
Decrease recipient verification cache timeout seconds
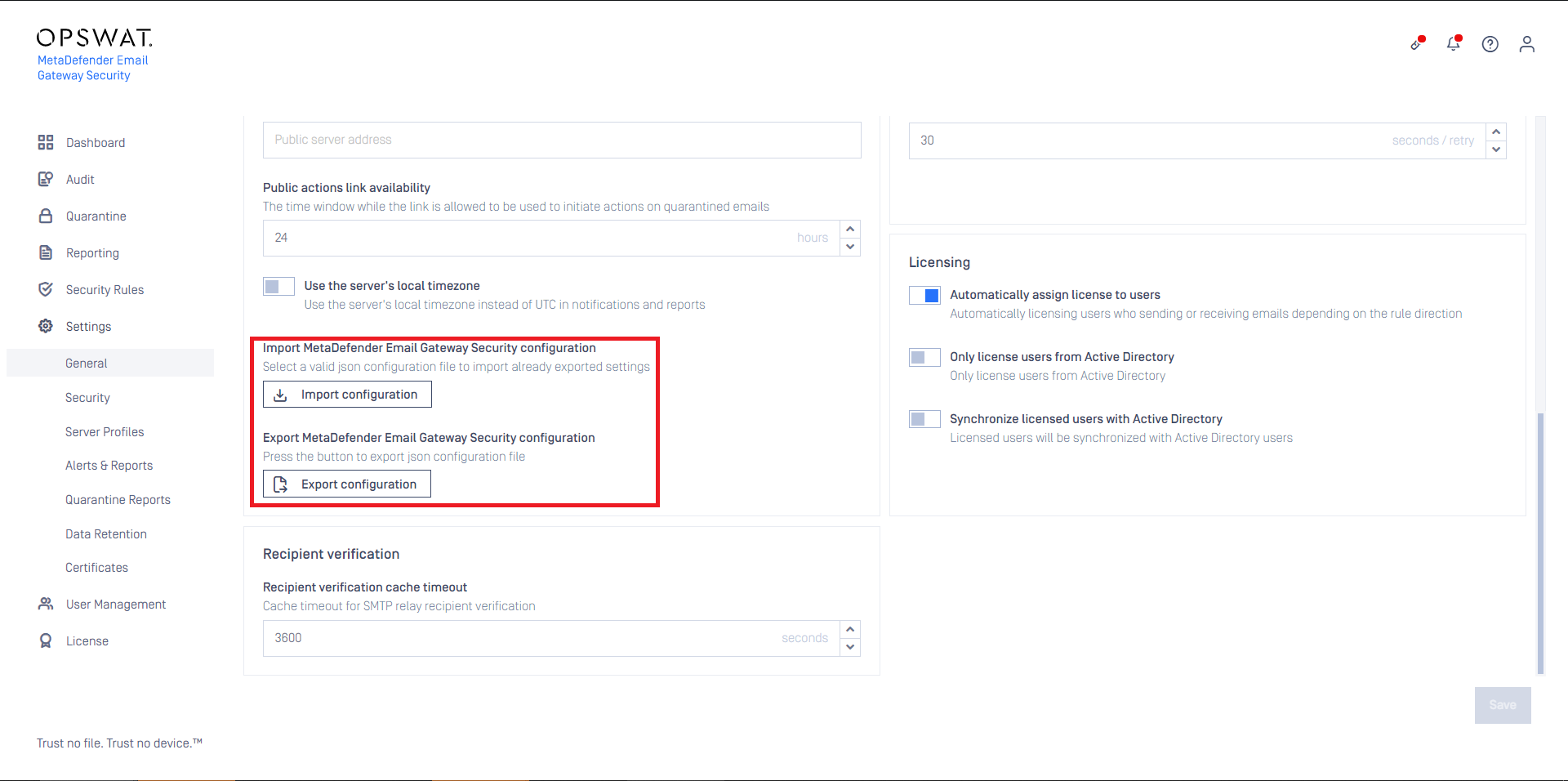pyautogui.click(x=850, y=647)
